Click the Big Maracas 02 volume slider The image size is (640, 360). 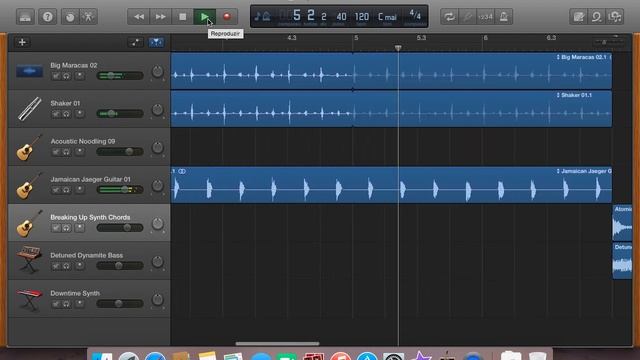click(x=120, y=76)
